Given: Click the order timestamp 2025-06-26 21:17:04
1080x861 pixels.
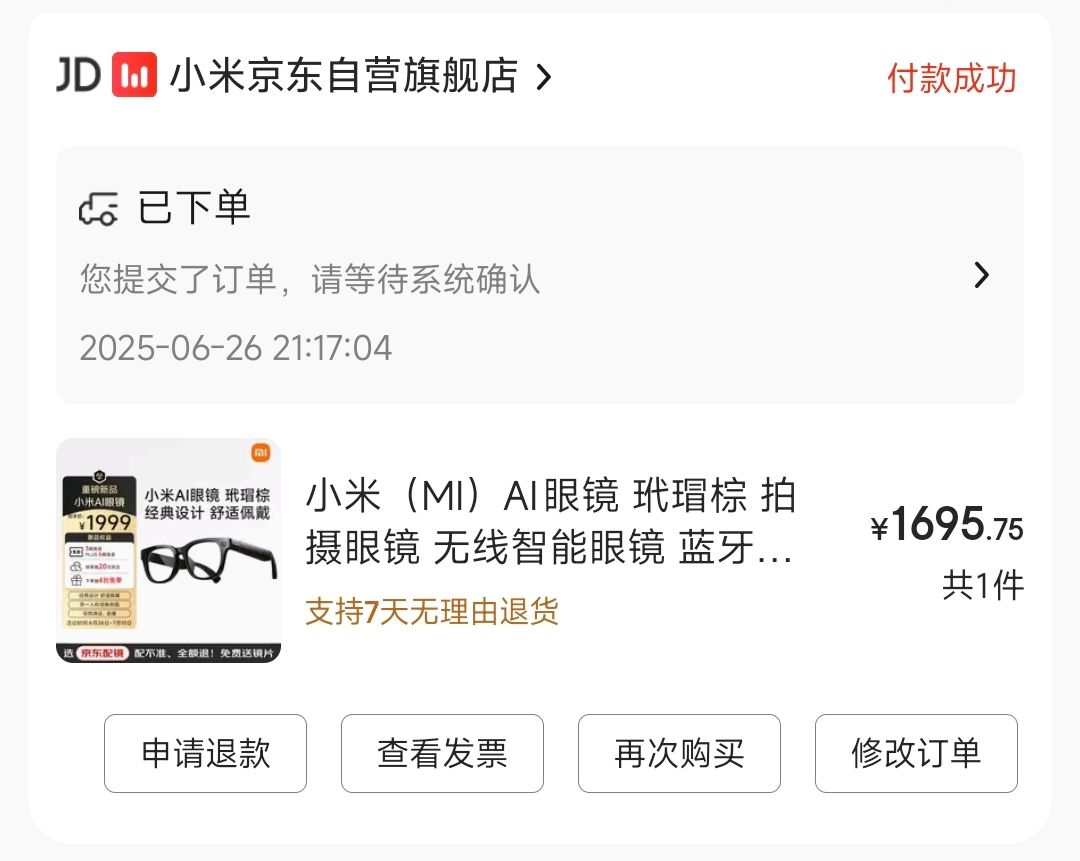Looking at the screenshot, I should tap(236, 348).
